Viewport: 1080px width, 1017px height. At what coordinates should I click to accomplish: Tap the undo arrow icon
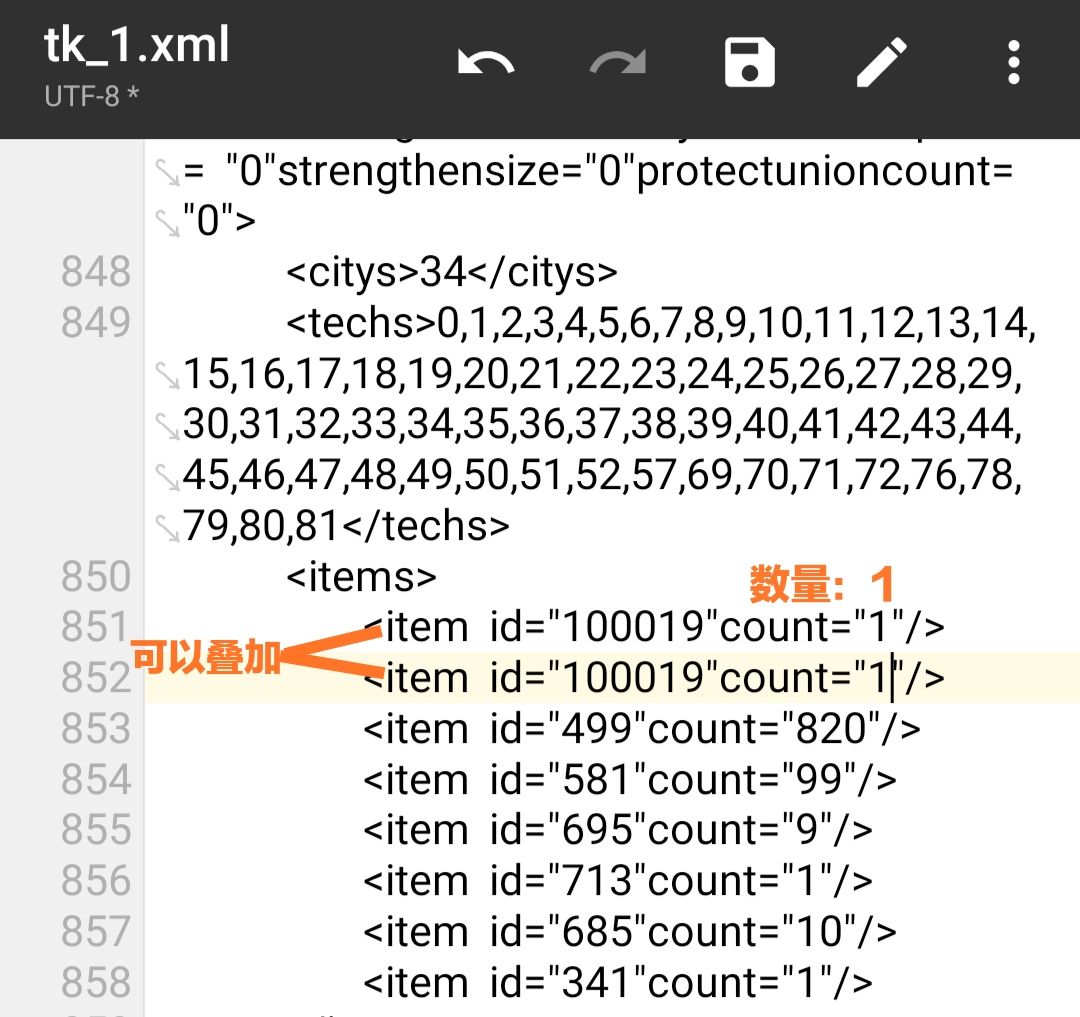coord(486,63)
